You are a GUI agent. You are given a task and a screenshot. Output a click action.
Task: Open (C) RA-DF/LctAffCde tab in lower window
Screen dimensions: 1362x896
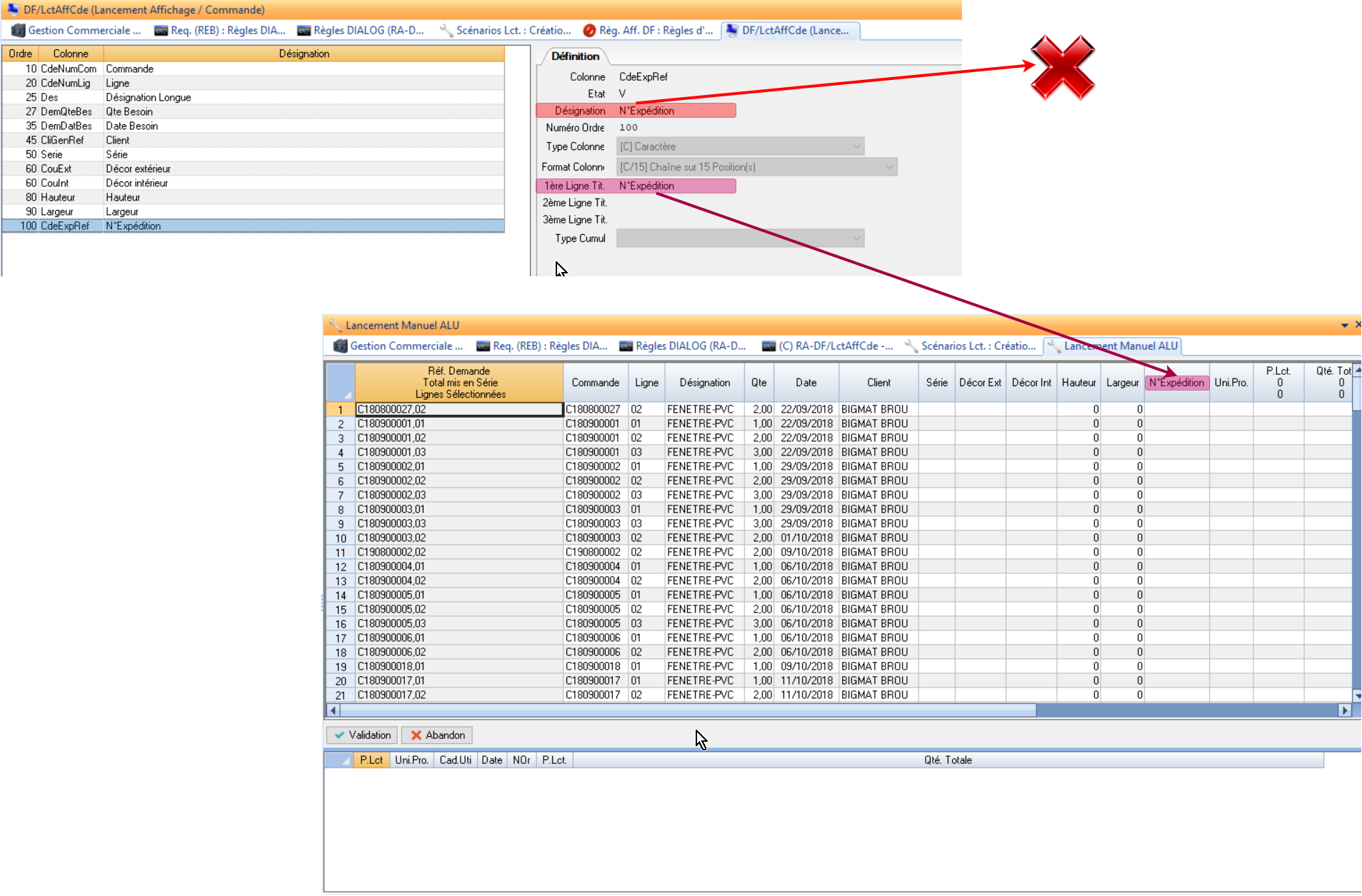point(828,346)
